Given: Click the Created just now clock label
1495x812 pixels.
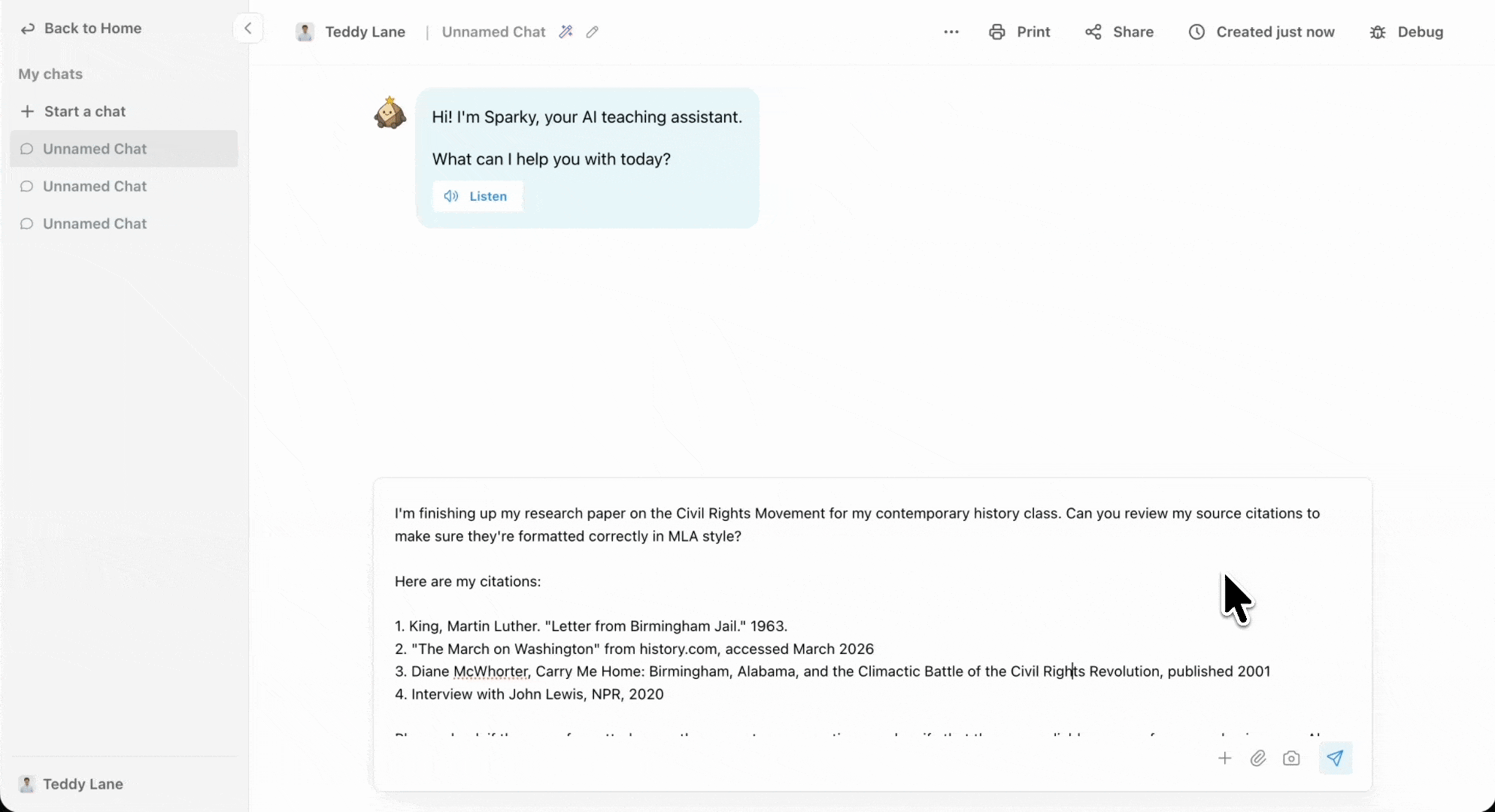Looking at the screenshot, I should pyautogui.click(x=1261, y=32).
